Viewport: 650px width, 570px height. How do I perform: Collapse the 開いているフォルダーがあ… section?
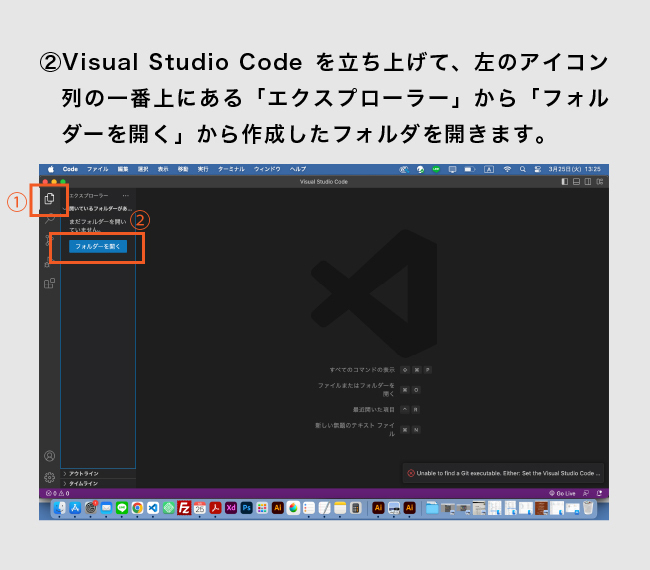point(98,209)
